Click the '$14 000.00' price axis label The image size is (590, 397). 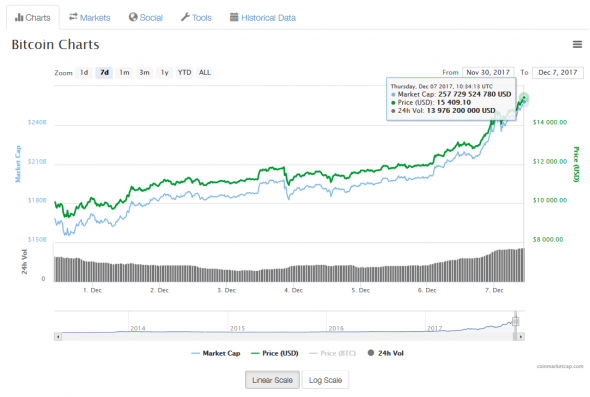[550, 122]
